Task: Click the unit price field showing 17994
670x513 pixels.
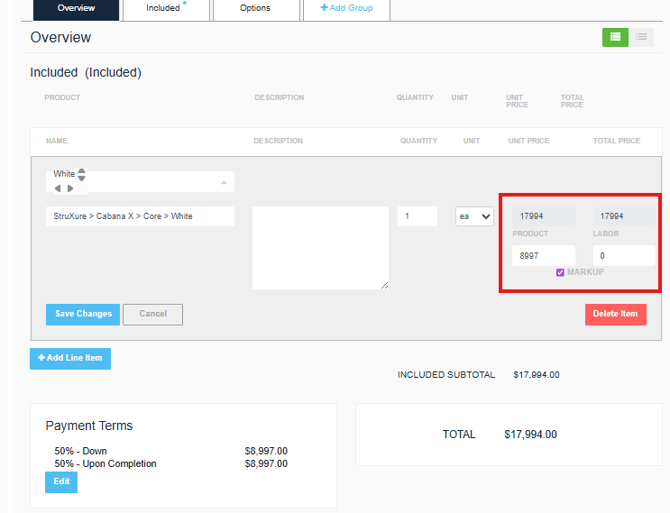Action: coord(544,216)
